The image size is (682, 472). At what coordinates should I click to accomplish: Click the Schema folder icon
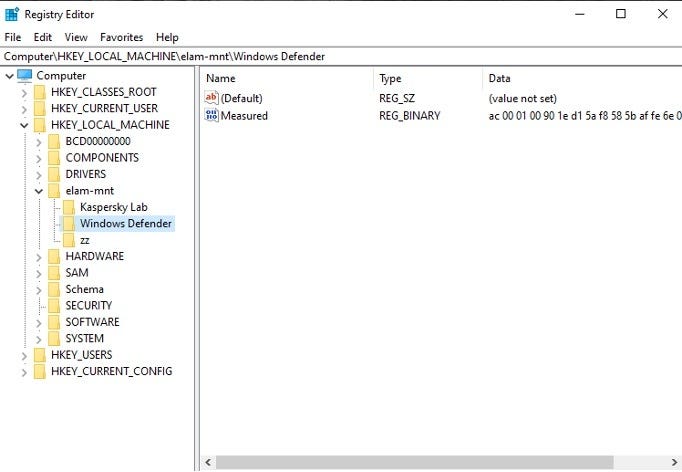[54, 290]
